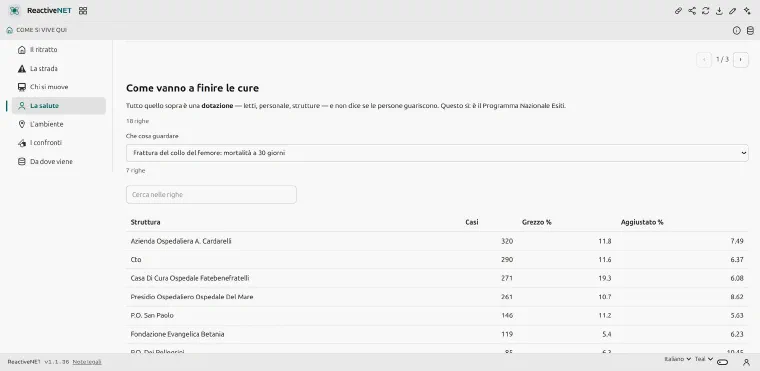This screenshot has width=760, height=371.
Task: Sort by the 'Casi' column header
Action: (x=472, y=222)
